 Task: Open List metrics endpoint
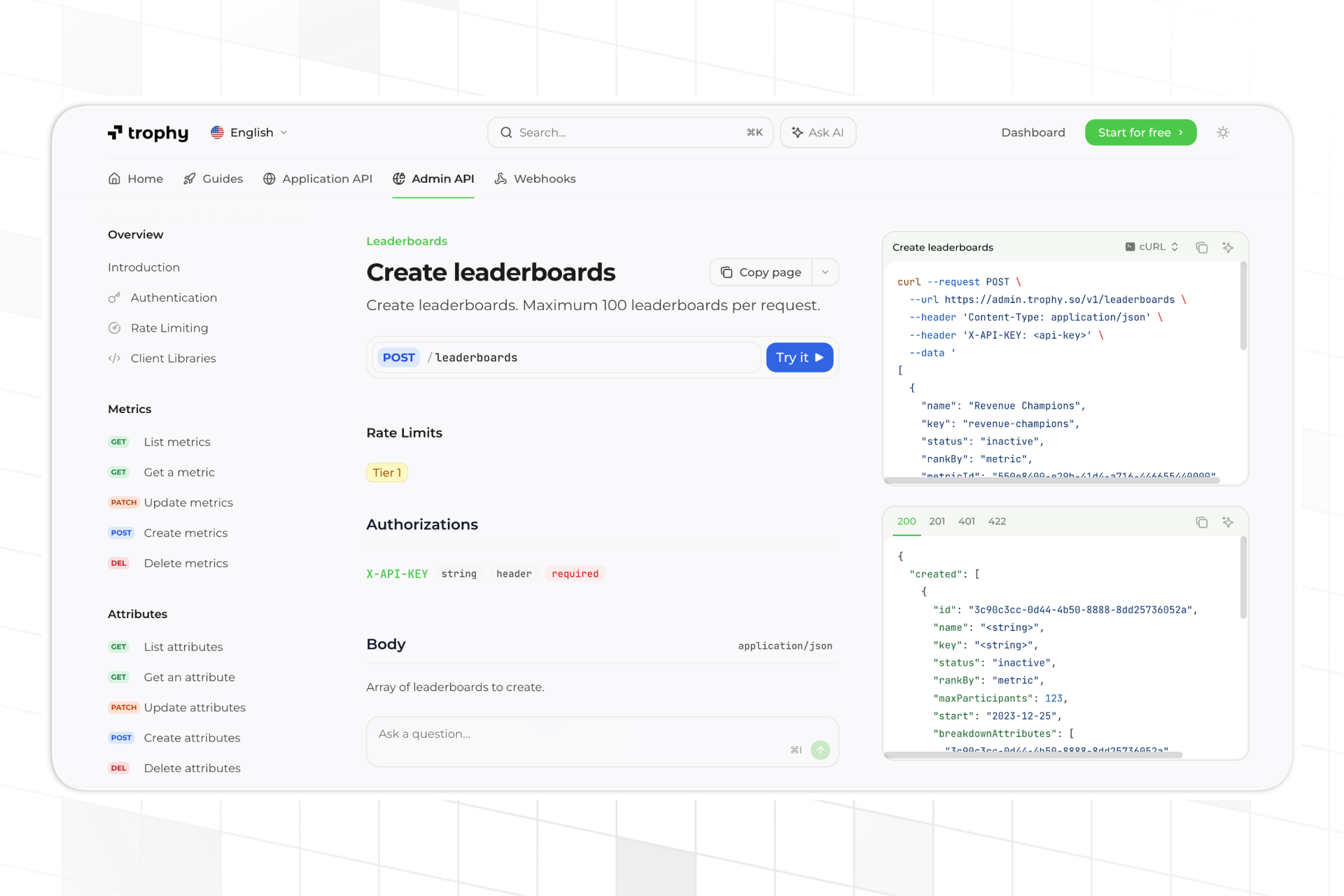[177, 442]
